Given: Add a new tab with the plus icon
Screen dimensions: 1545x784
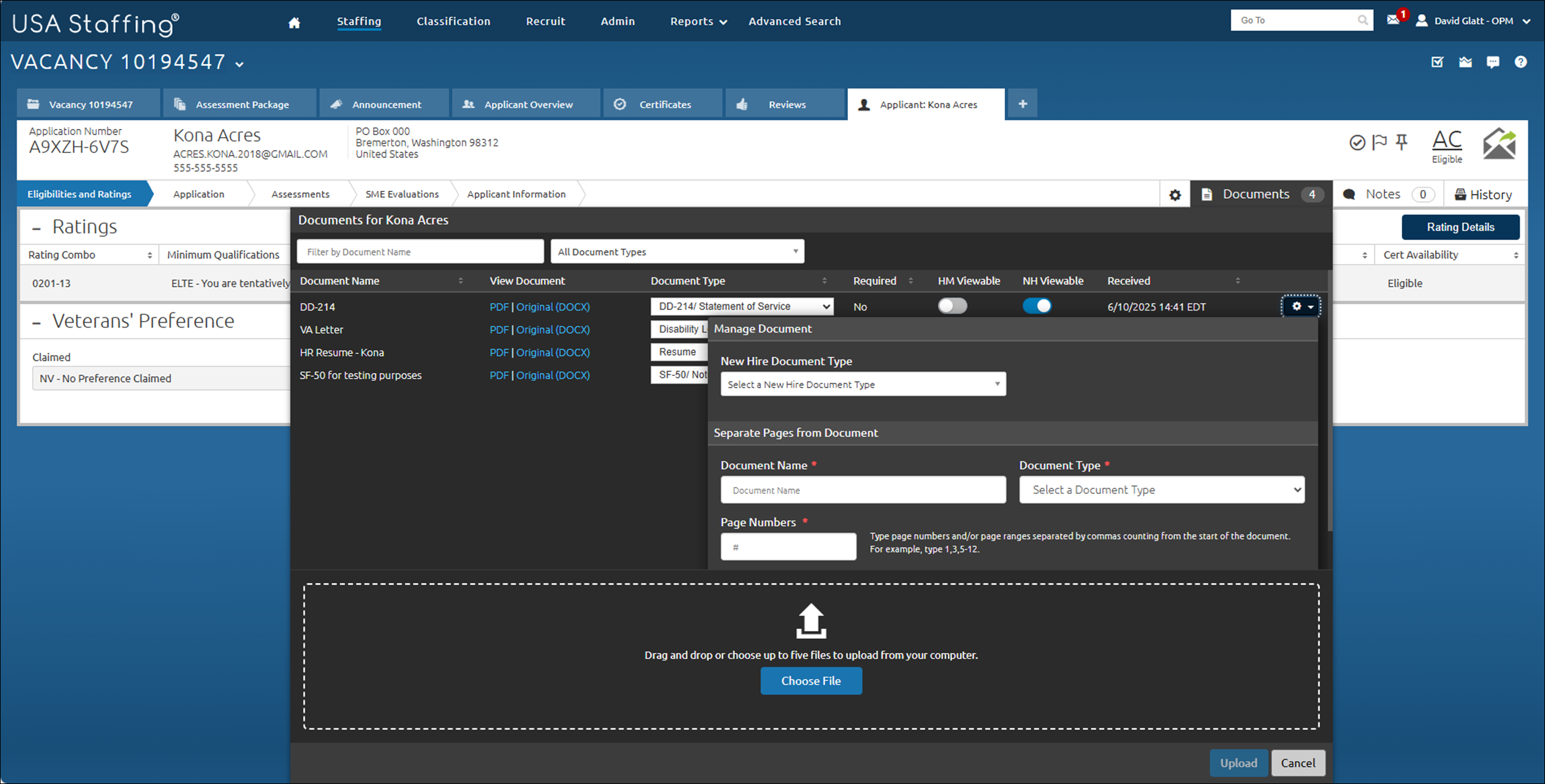Looking at the screenshot, I should [1023, 104].
